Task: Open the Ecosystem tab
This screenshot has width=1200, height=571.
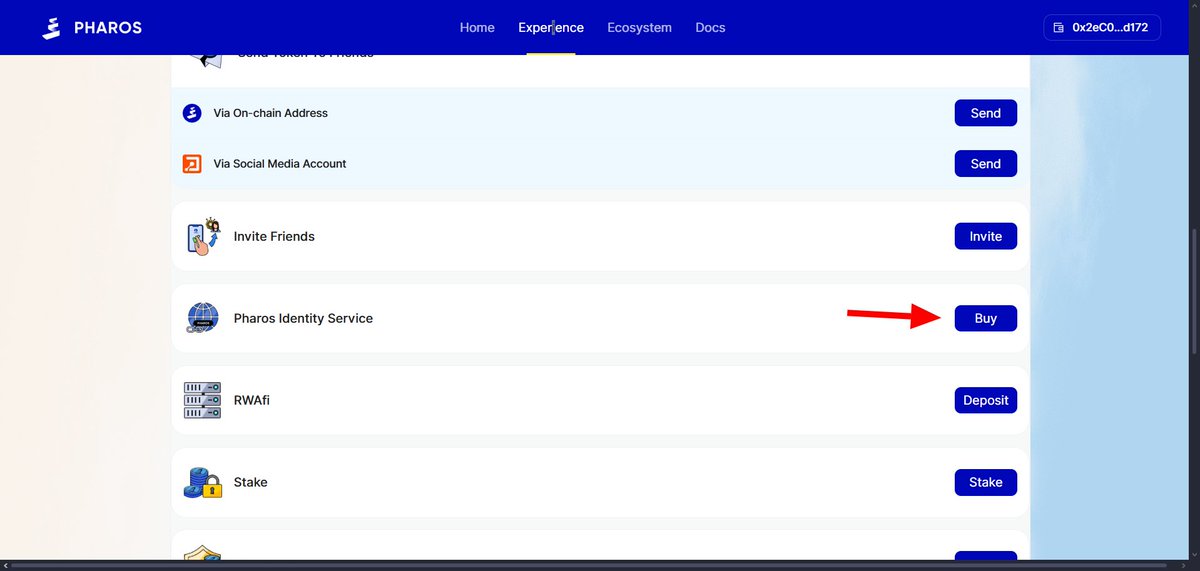Action: [639, 28]
